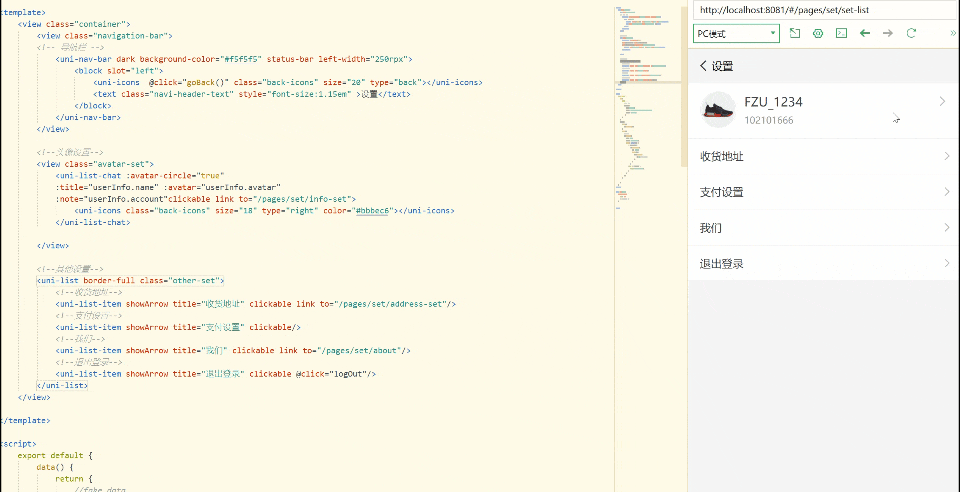Click right arrow on 收货地址 row
This screenshot has width=960, height=492.
[947, 156]
